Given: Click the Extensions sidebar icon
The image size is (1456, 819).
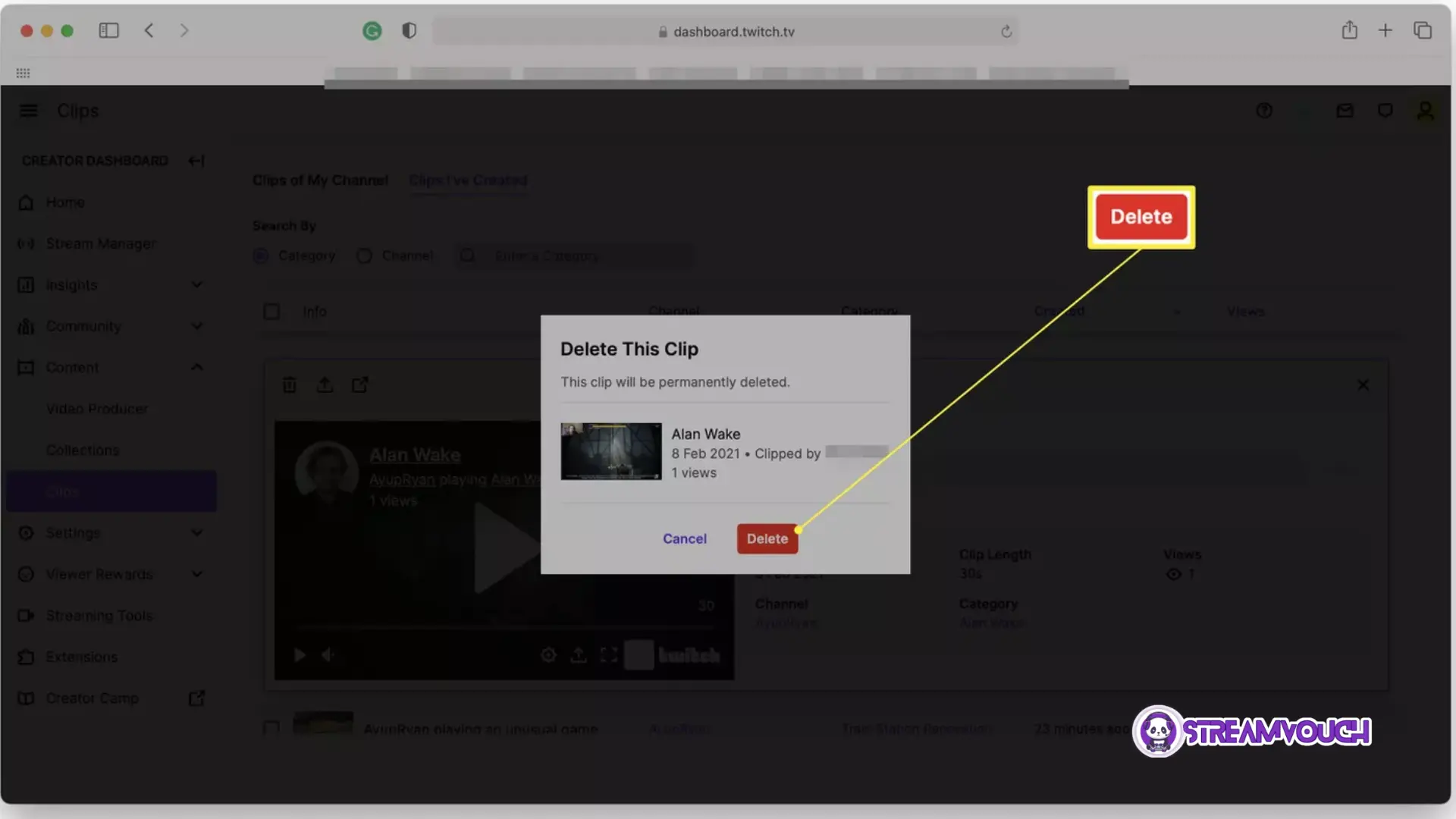Looking at the screenshot, I should pos(27,658).
